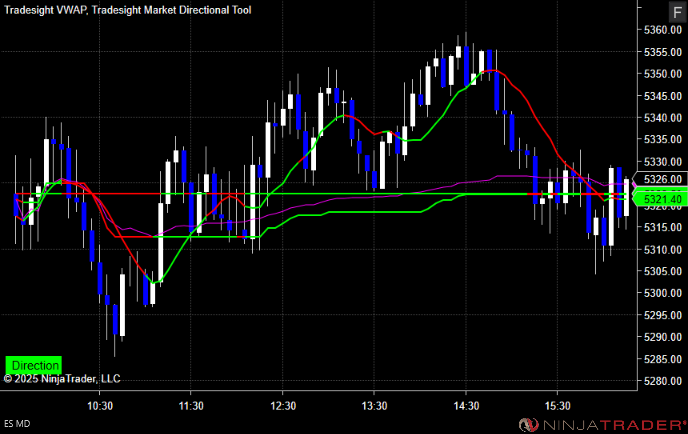
Task: Click the 5315.00 price axis label
Action: (663, 227)
